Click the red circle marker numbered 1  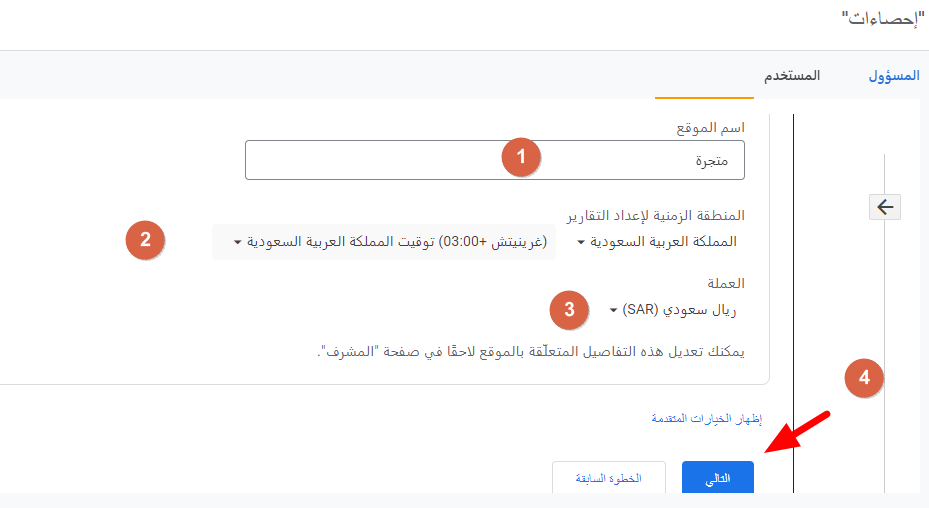point(521,157)
